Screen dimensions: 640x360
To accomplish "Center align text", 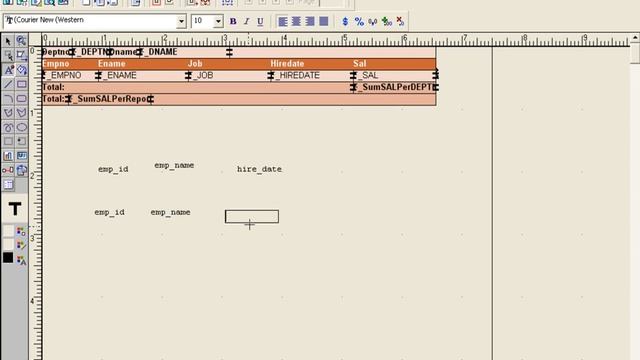I will pos(296,21).
